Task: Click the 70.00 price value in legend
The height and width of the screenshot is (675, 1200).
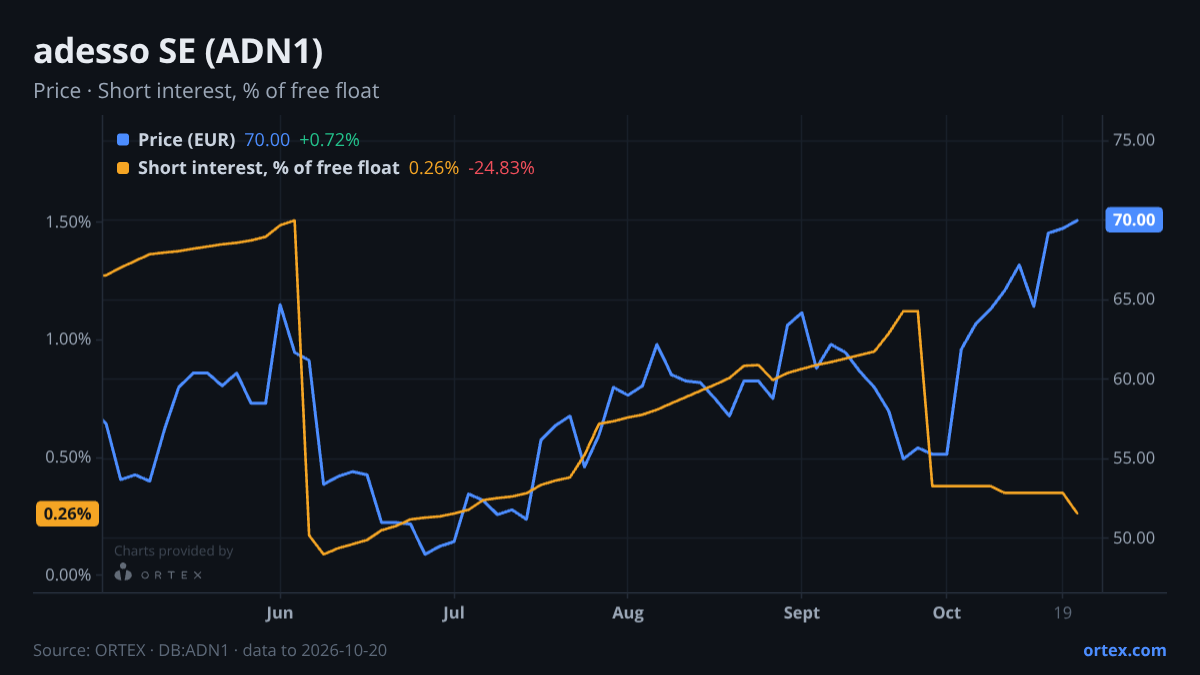Action: (267, 140)
